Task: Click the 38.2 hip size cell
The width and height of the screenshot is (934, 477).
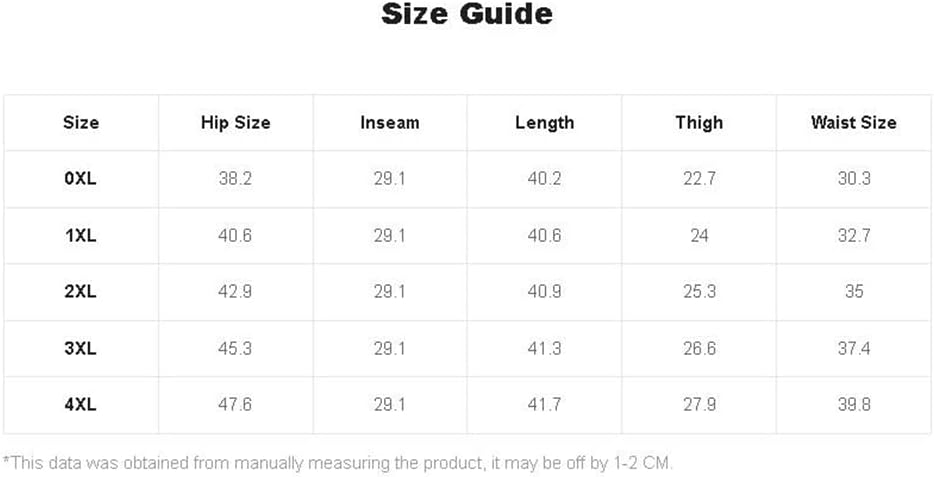Action: point(235,179)
